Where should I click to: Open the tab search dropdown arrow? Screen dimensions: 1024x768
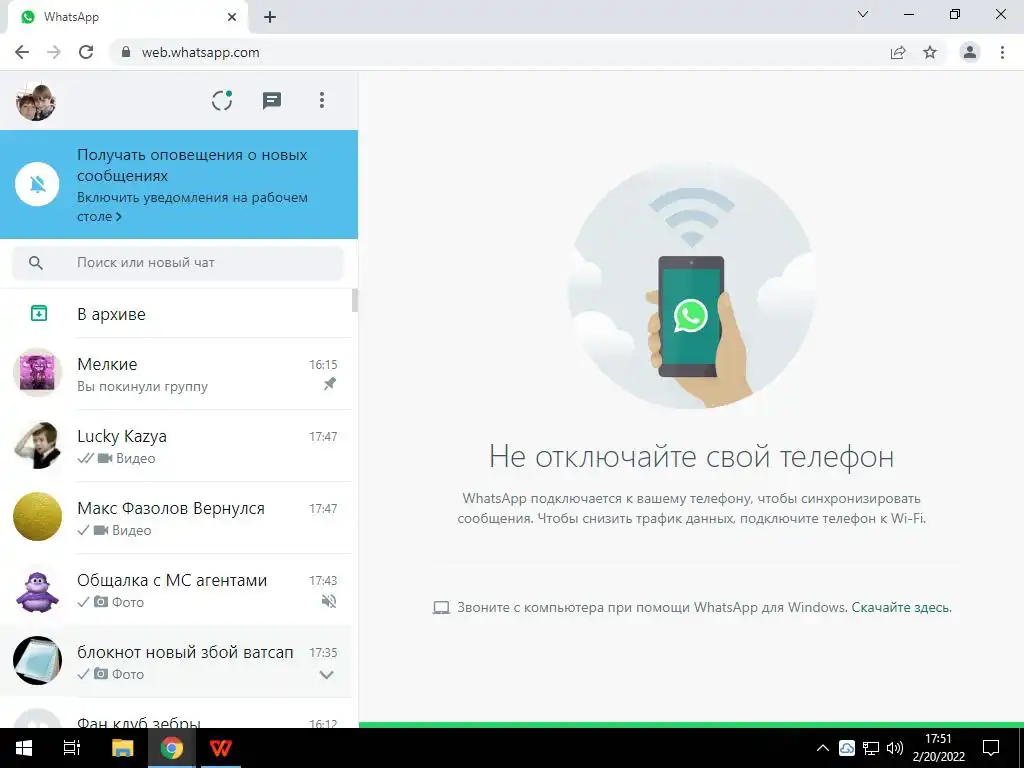pyautogui.click(x=863, y=14)
